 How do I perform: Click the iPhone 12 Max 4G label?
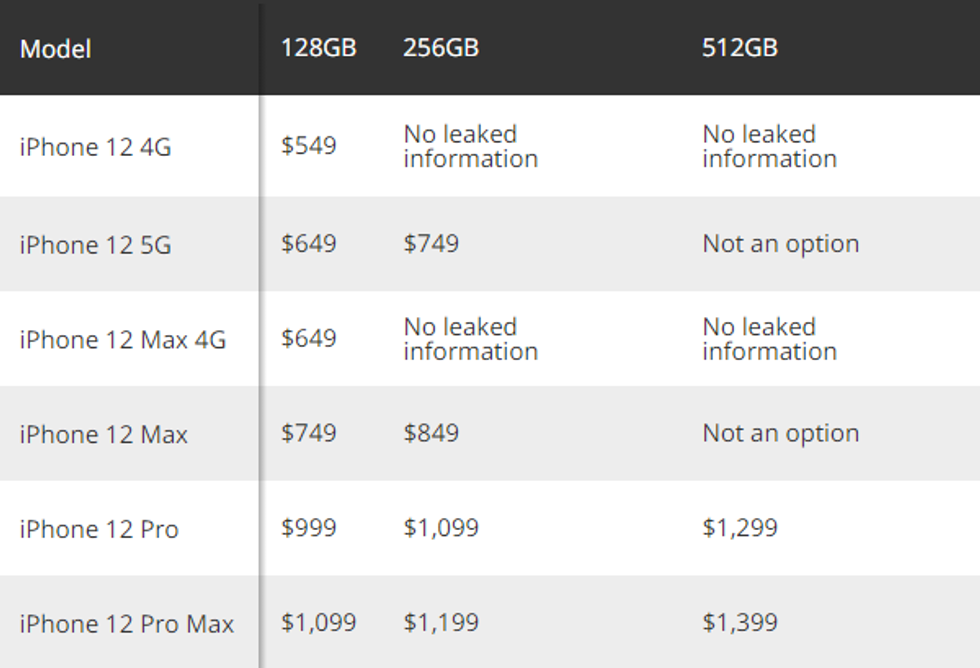click(123, 340)
